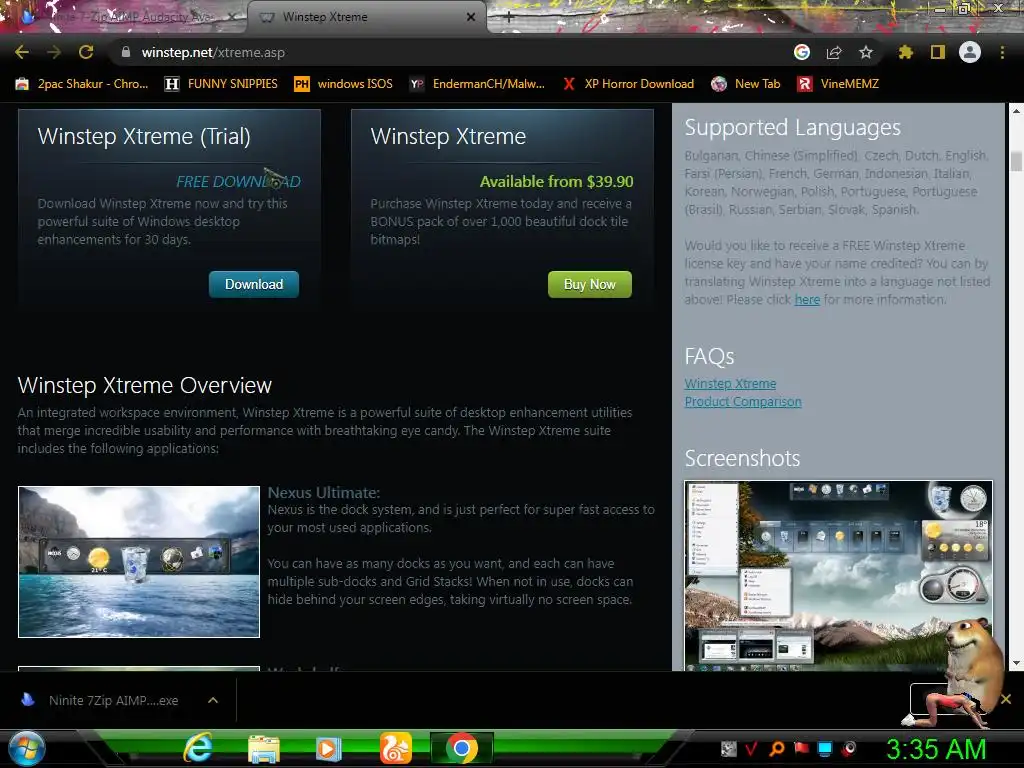This screenshot has height=768, width=1024.
Task: Toggle the Chrome side panel
Action: [938, 52]
